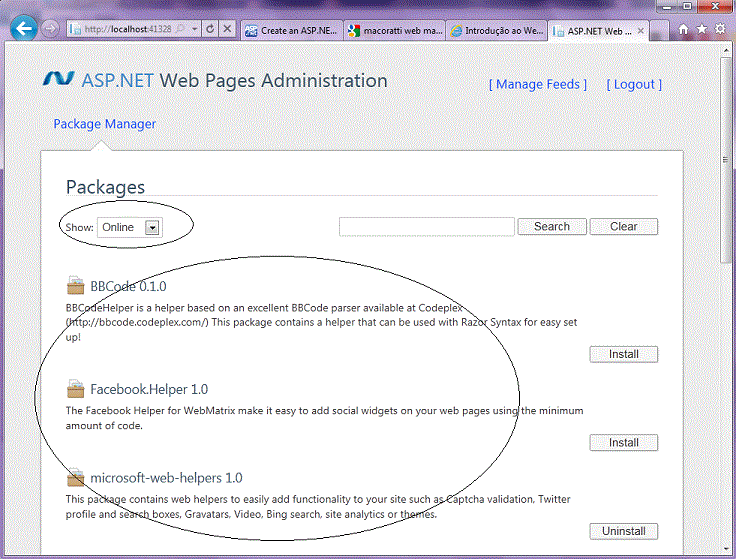Viewport: 736px width, 559px height.
Task: Open the address bar history dropdown arrow
Action: click(194, 29)
